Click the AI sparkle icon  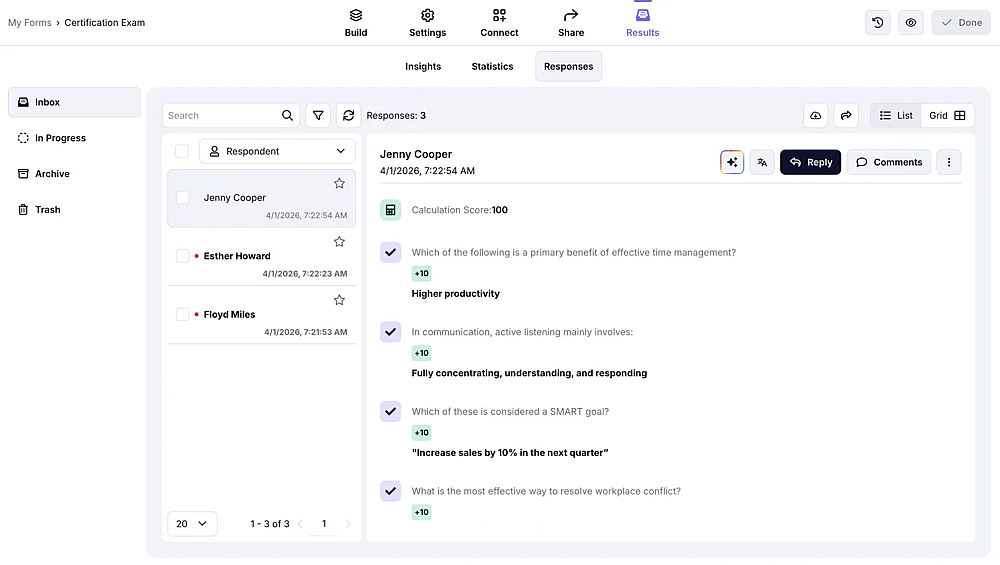tap(732, 162)
